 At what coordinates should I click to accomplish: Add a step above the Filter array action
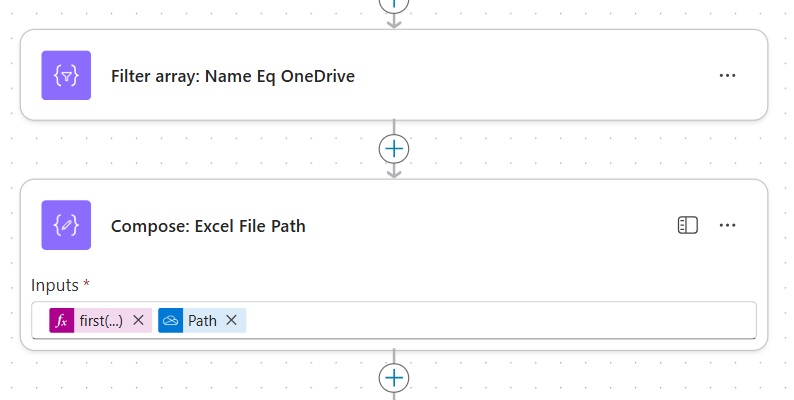click(394, 4)
